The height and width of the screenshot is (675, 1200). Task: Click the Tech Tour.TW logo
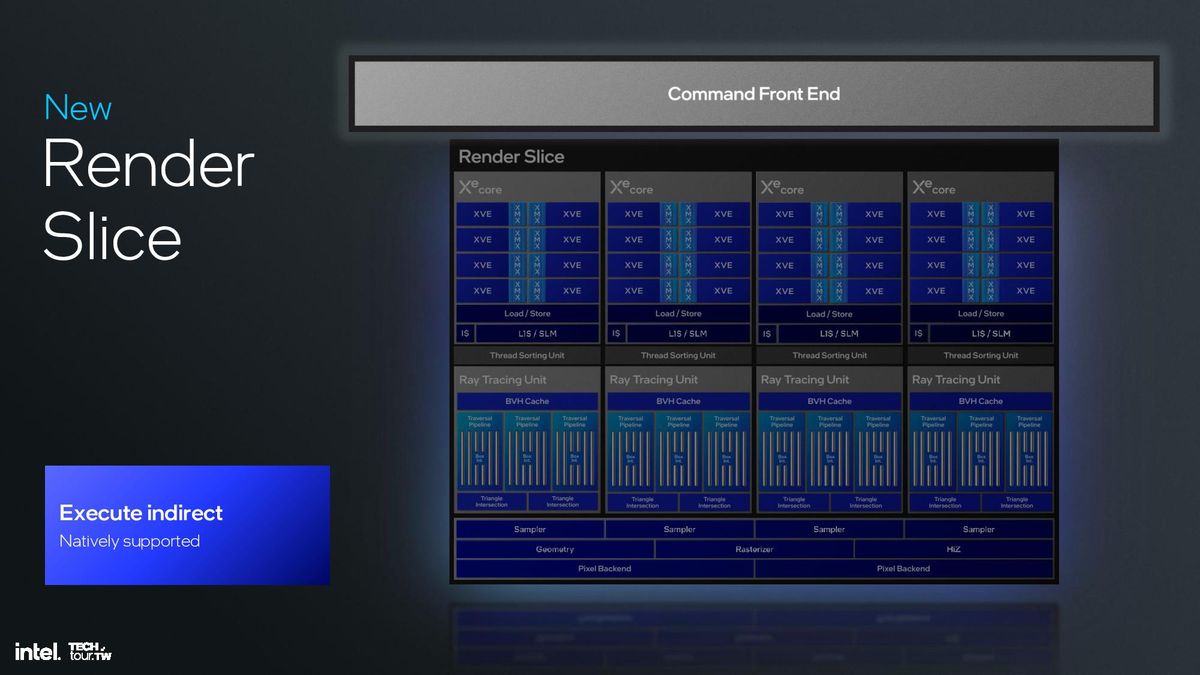coord(90,651)
